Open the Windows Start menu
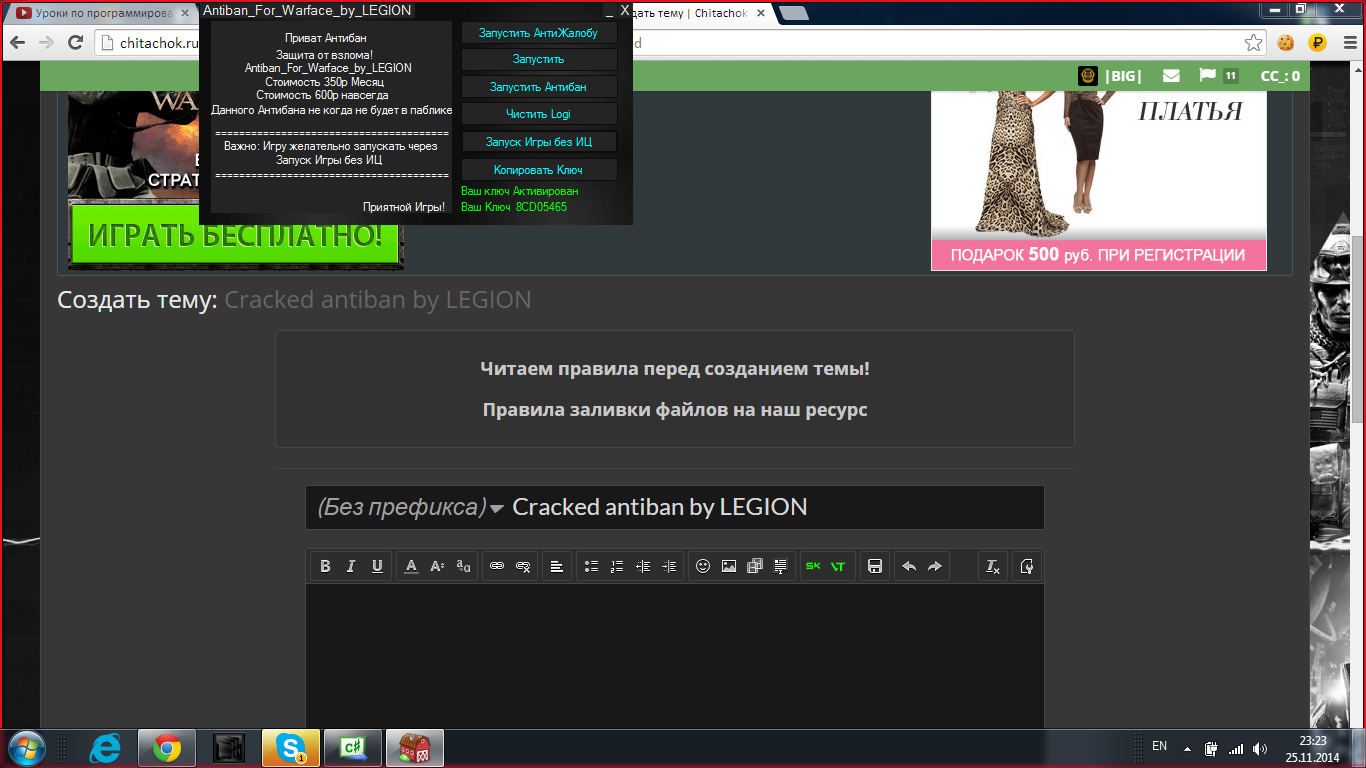 point(26,748)
